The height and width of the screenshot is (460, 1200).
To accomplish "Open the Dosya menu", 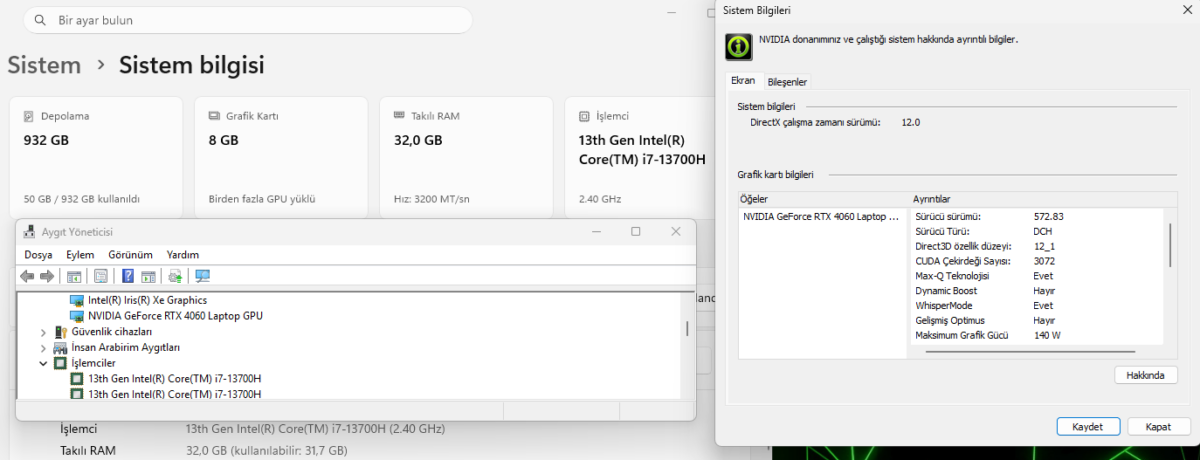I will pyautogui.click(x=38, y=255).
